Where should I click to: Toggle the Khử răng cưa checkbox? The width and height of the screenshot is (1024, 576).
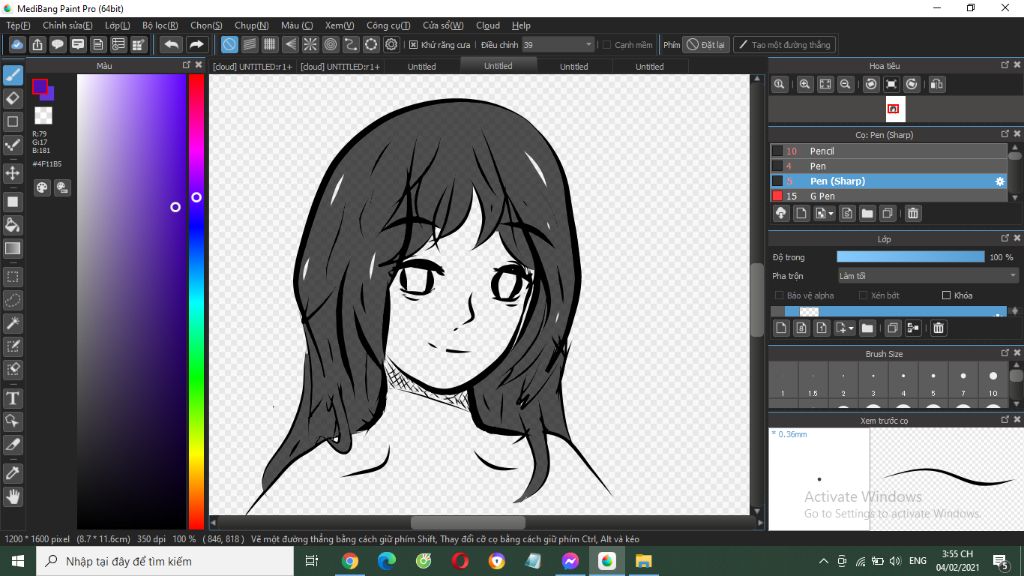coord(413,44)
